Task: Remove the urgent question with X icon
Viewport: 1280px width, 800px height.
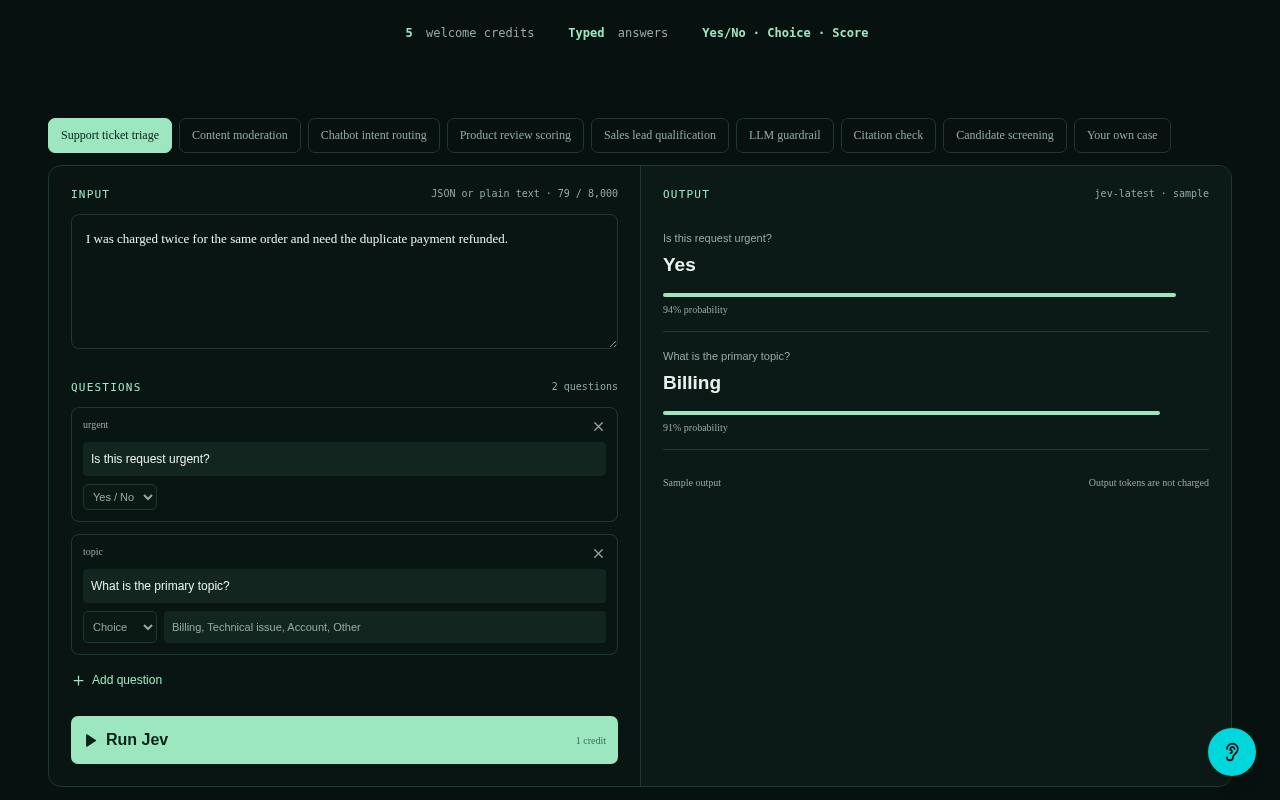Action: [598, 427]
